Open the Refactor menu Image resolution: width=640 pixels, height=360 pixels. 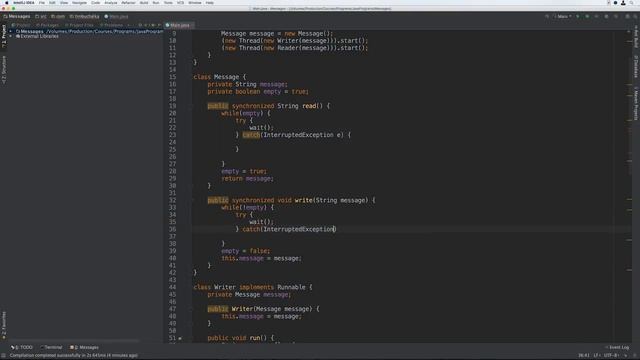[128, 2]
